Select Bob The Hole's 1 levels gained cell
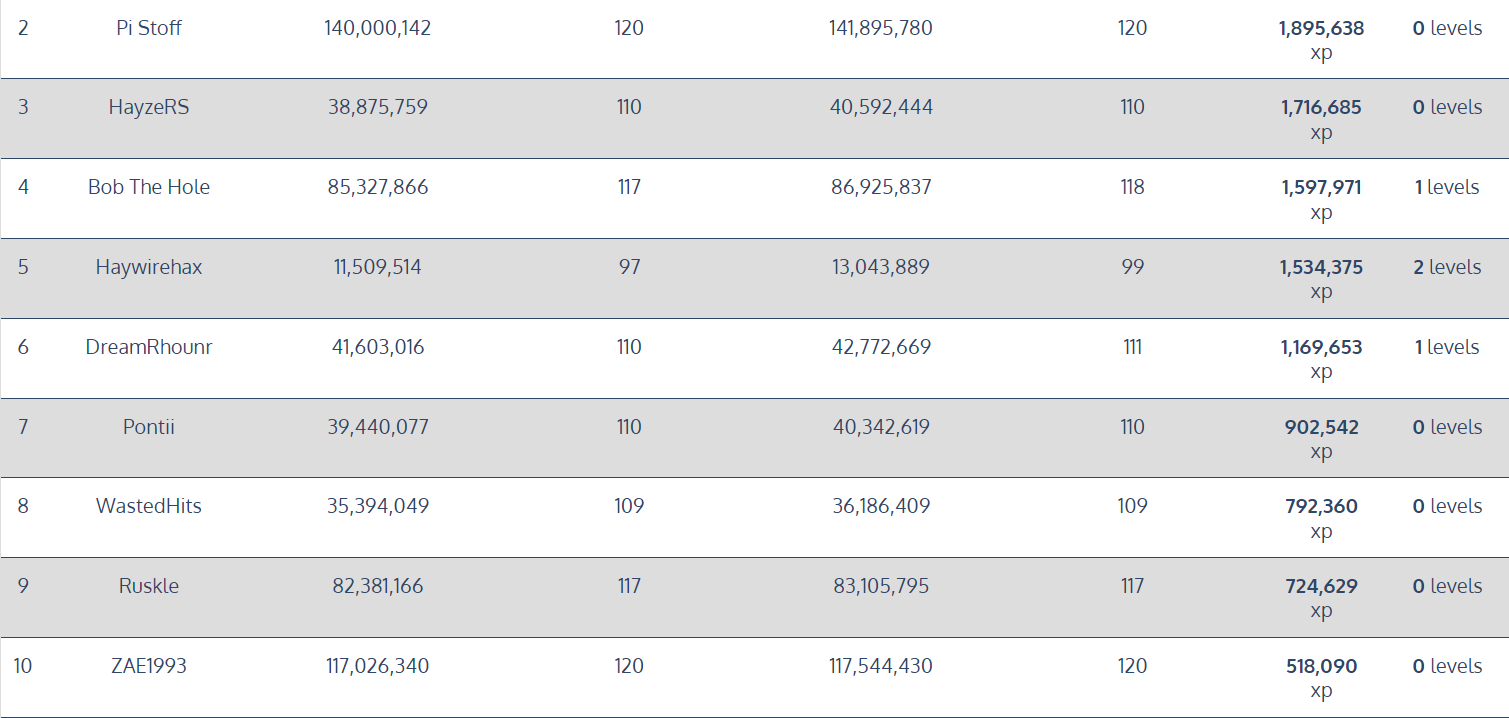 coord(1447,187)
